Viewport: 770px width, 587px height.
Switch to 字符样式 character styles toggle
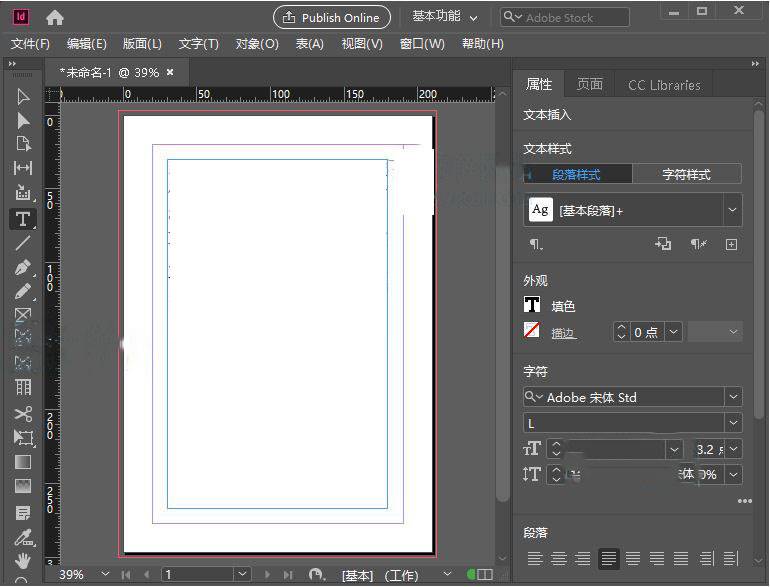click(687, 174)
